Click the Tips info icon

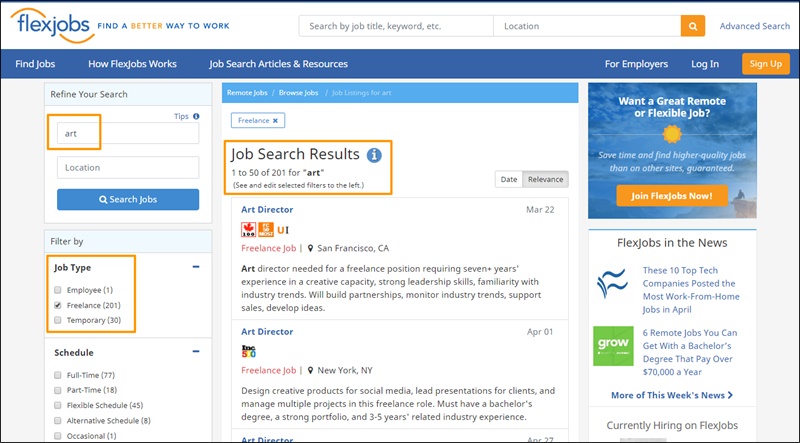point(196,116)
